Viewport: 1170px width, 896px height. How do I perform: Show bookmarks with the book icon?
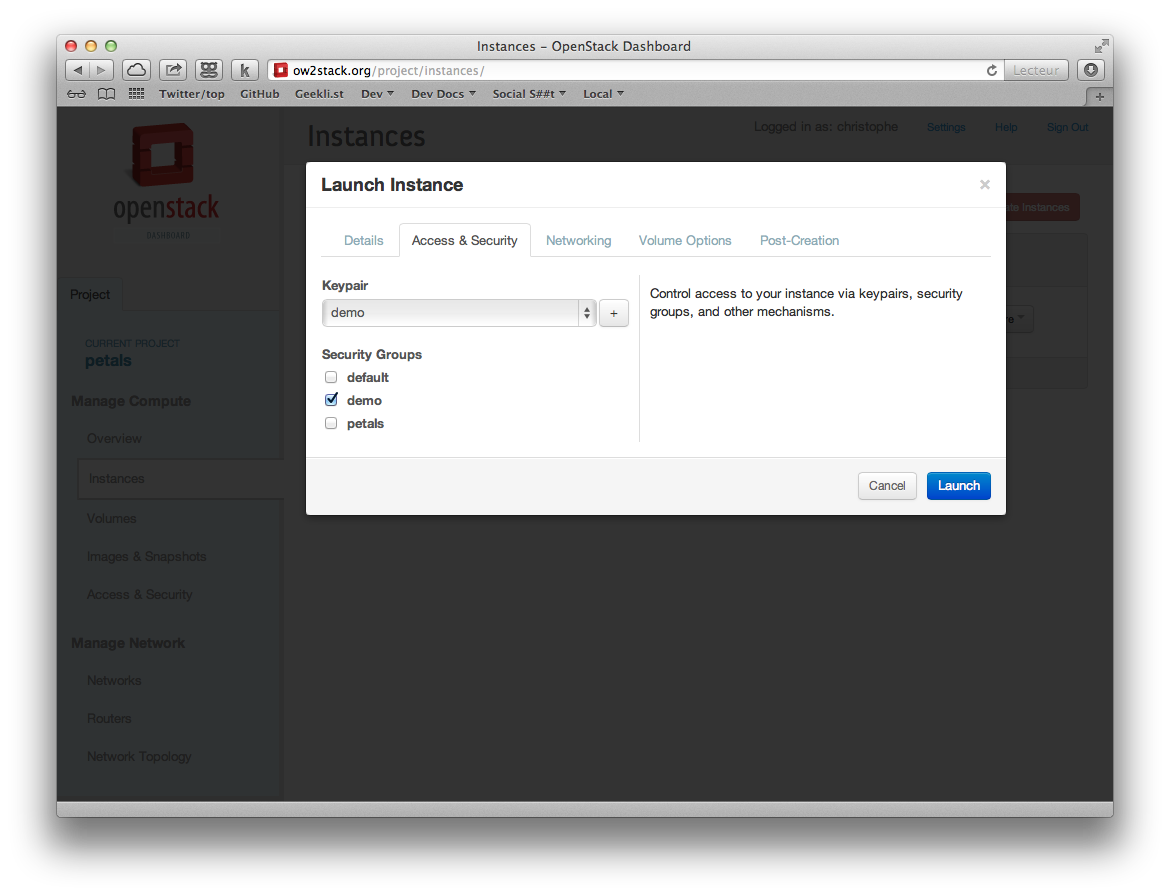point(107,94)
